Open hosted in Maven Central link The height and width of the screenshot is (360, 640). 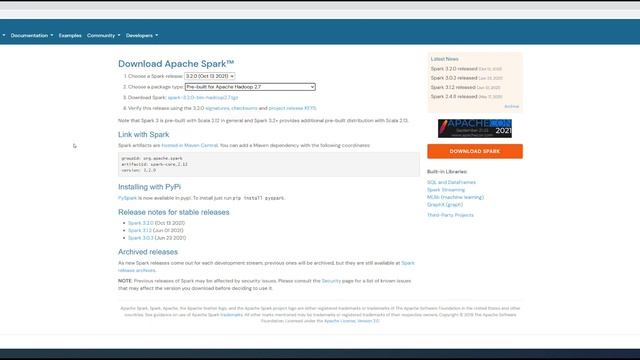(x=189, y=145)
